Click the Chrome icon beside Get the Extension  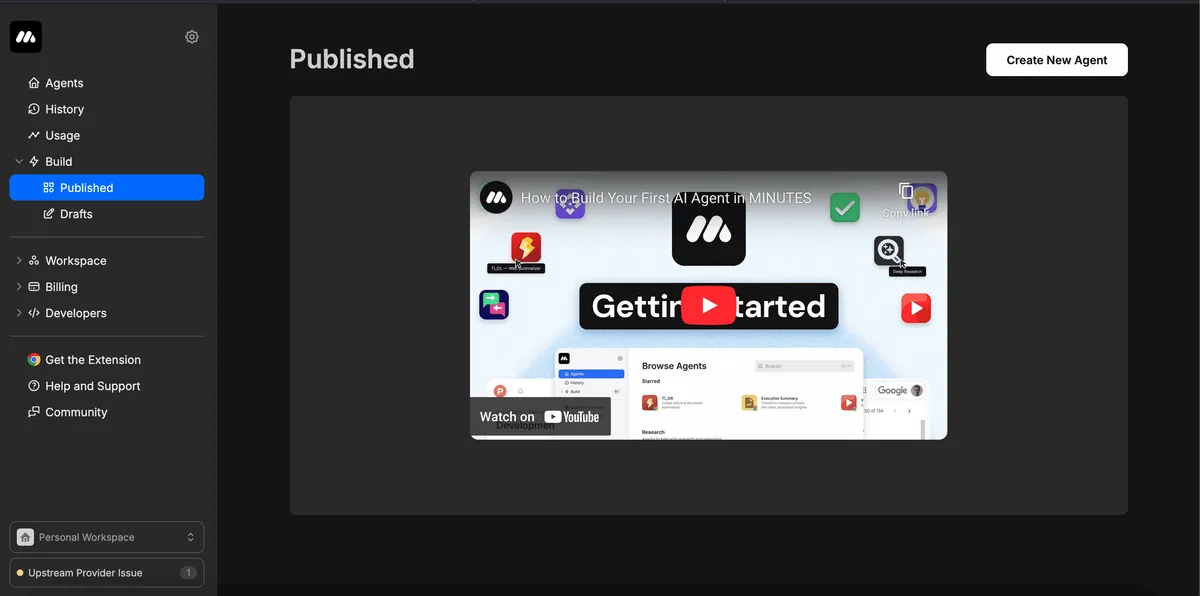click(34, 360)
